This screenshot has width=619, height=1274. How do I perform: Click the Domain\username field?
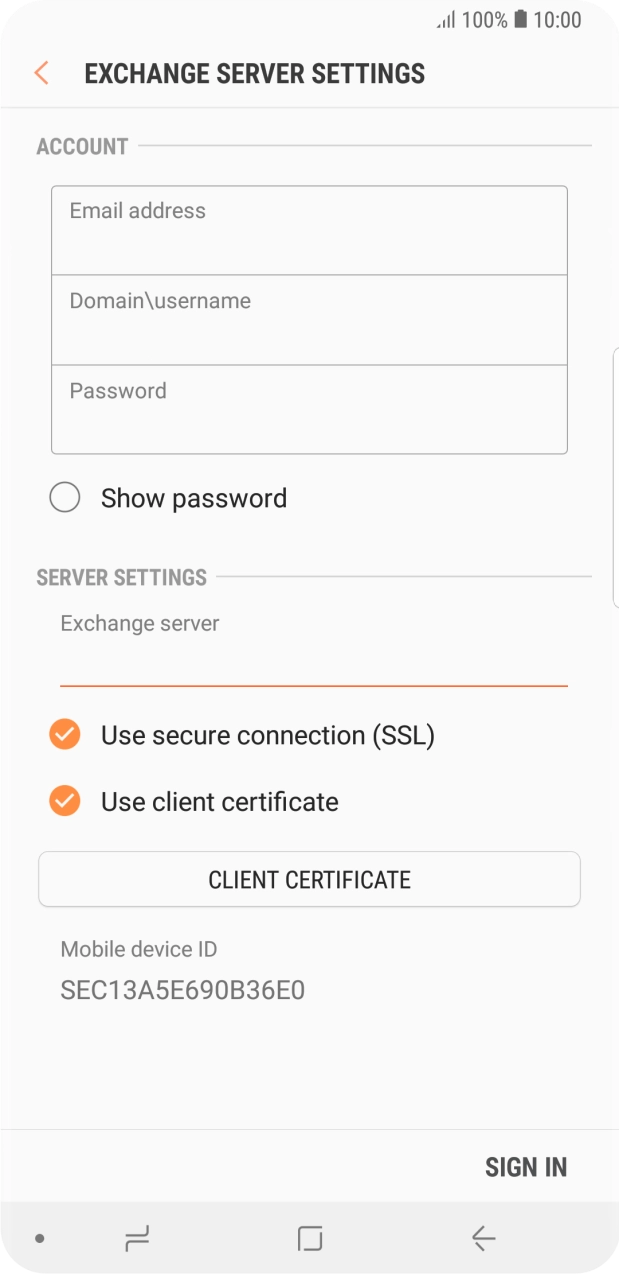309,319
